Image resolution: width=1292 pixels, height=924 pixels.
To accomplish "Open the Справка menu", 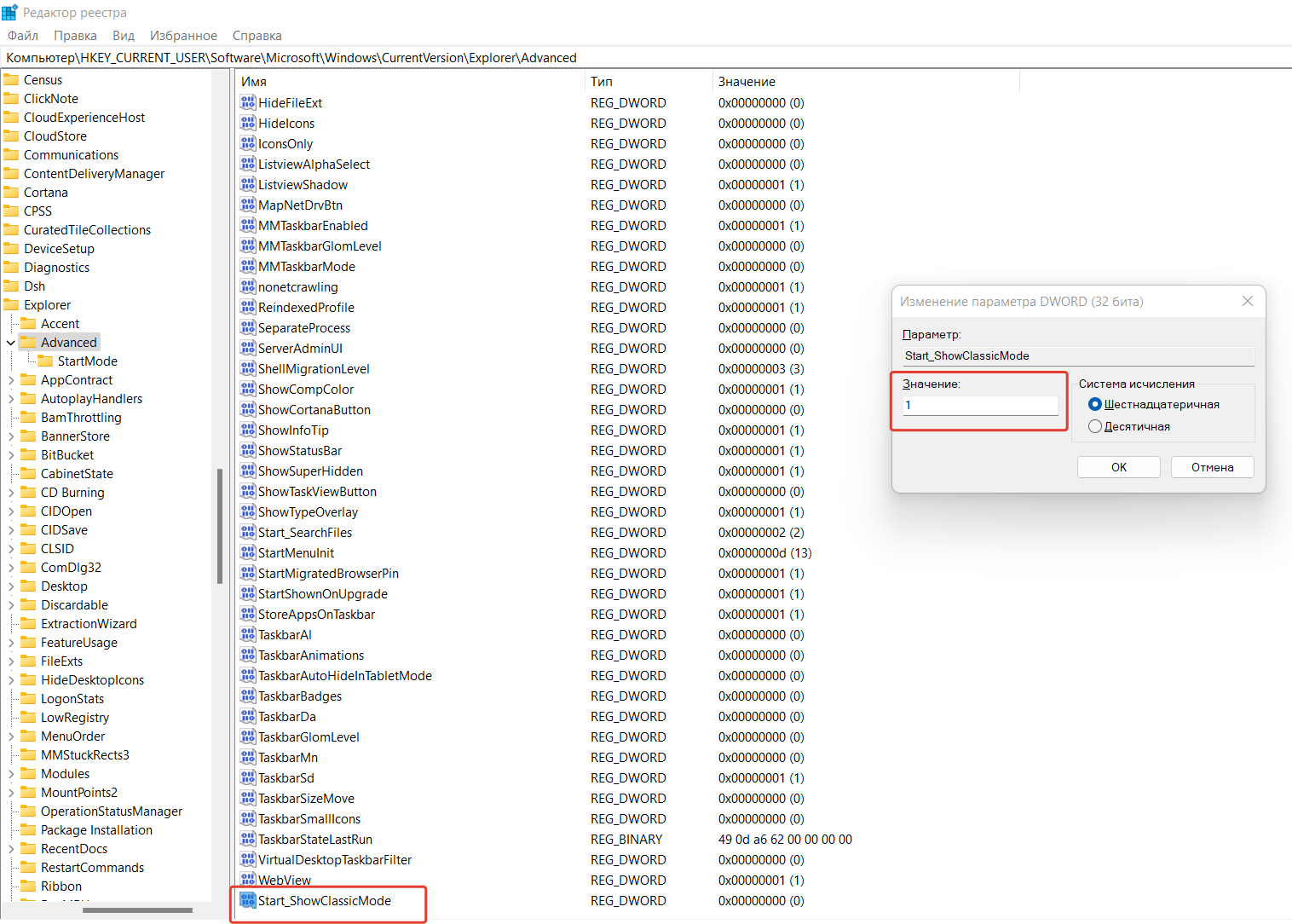I will (x=257, y=35).
